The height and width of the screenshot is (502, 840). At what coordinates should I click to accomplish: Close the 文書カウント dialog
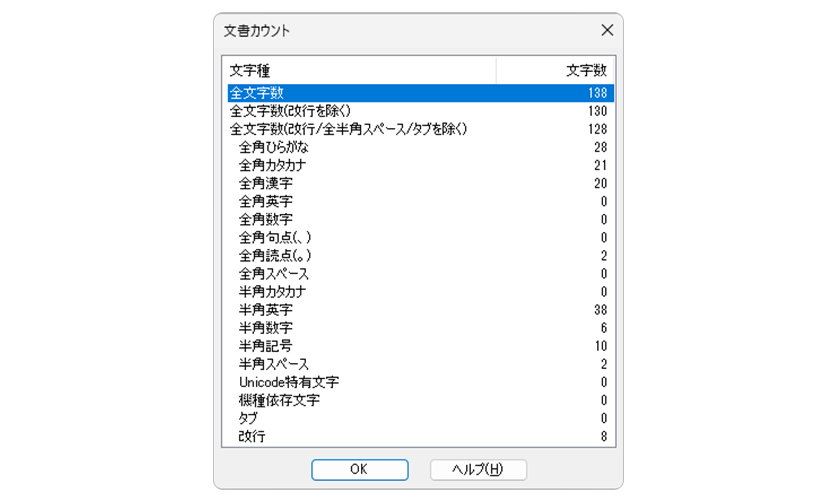pos(607,30)
